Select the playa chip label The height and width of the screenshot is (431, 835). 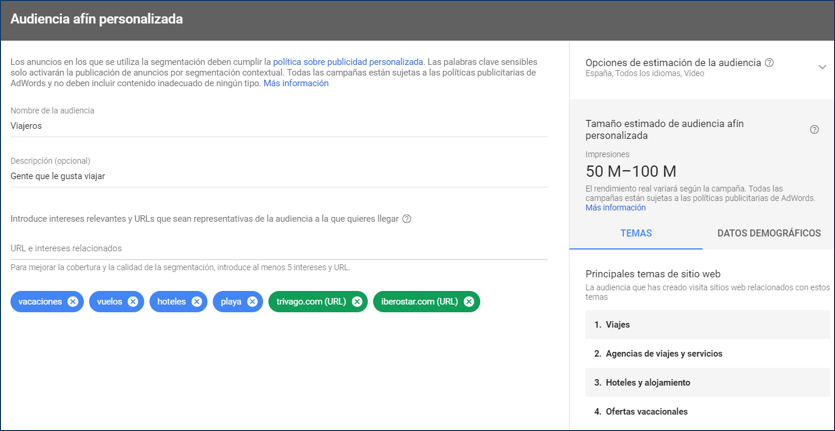pos(231,302)
